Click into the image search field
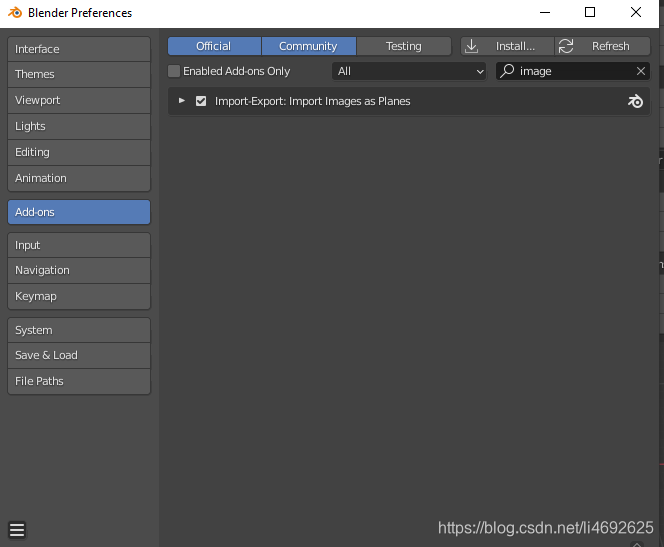Viewport: 664px width, 547px height. 573,71
